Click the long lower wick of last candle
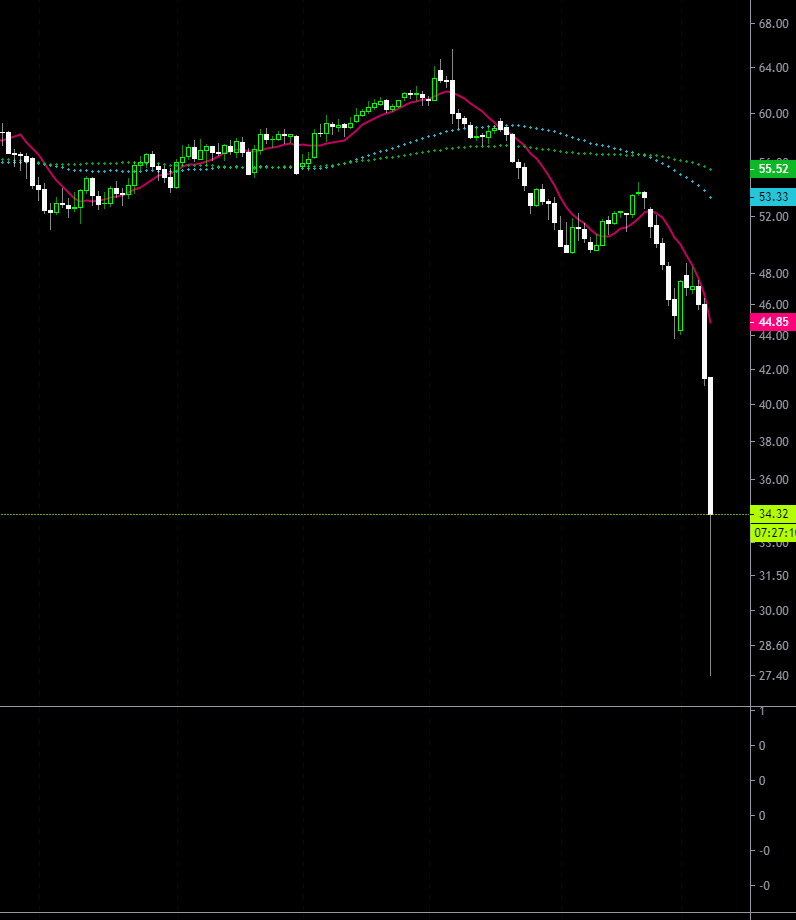 (710, 600)
